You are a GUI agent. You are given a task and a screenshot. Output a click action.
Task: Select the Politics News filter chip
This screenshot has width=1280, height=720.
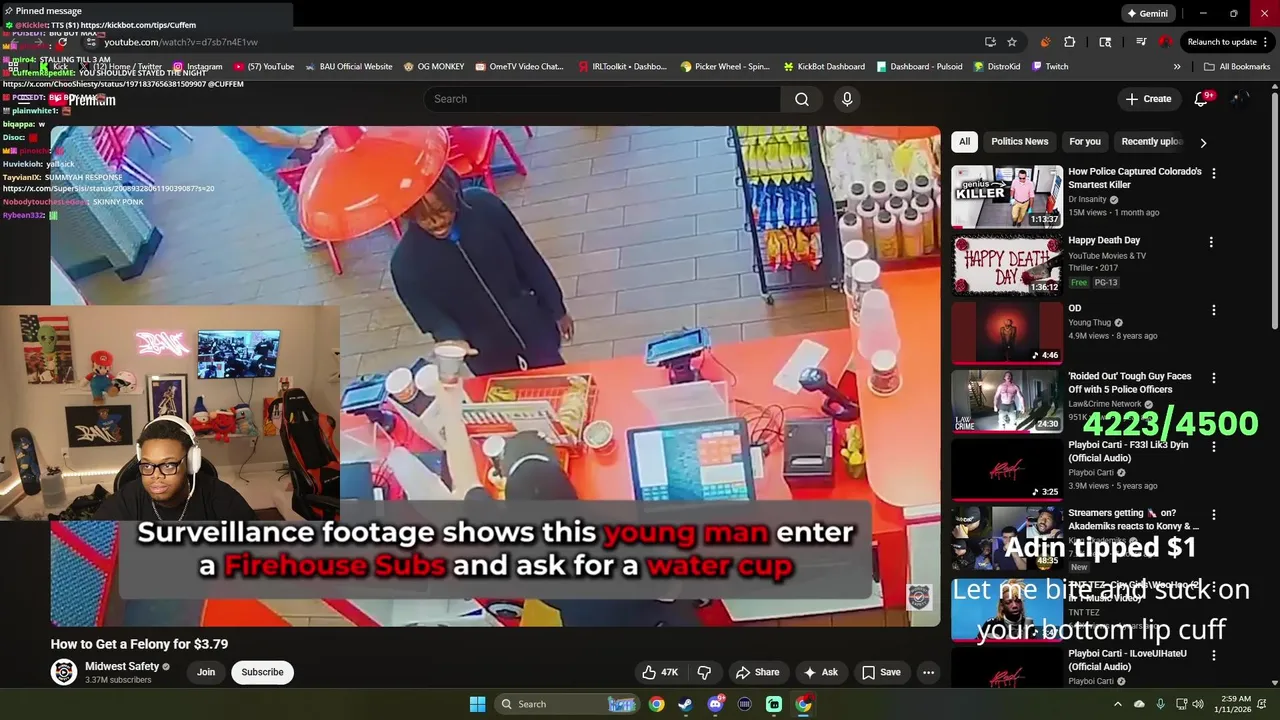(x=1019, y=142)
